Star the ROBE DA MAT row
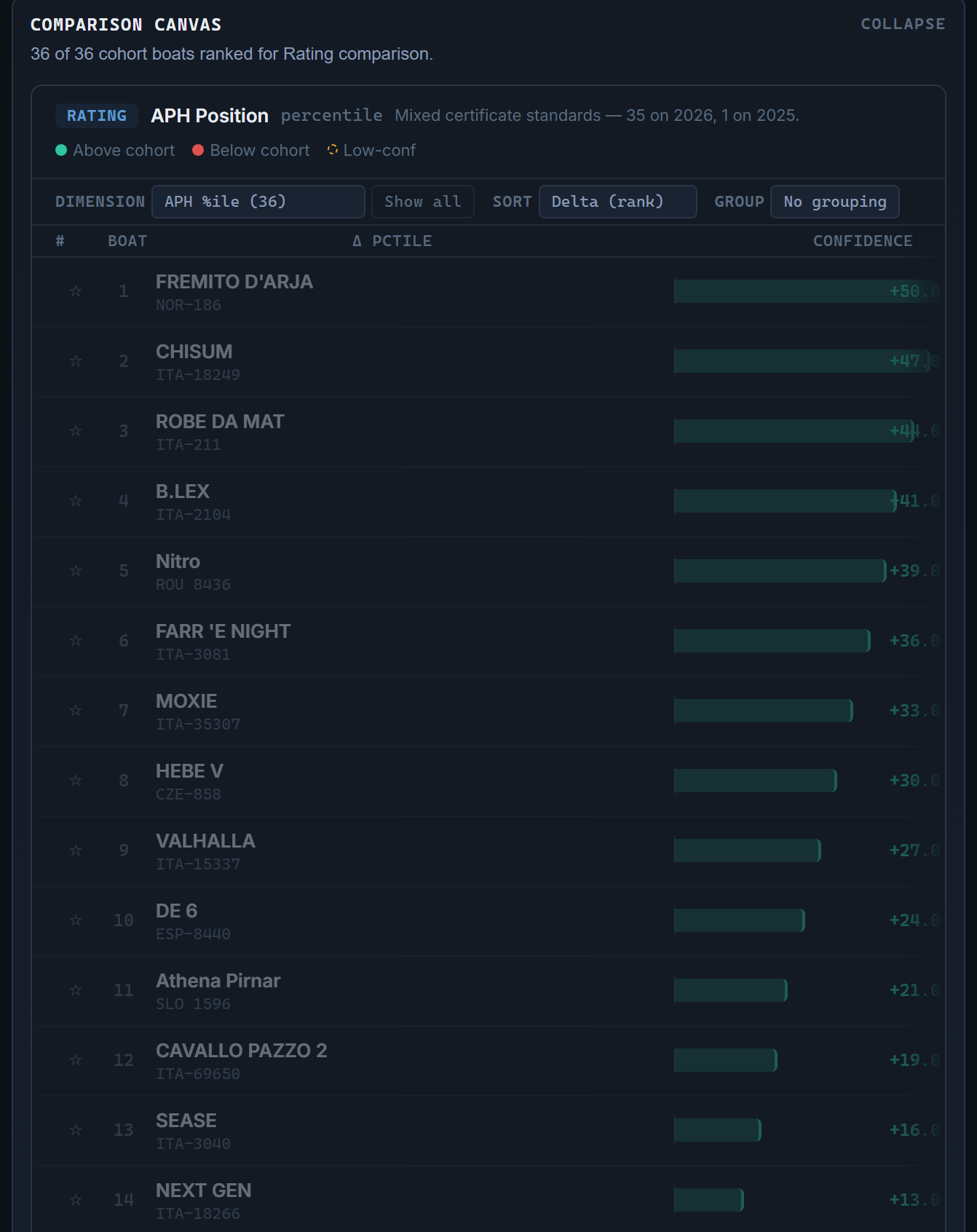977x1232 pixels. click(76, 431)
